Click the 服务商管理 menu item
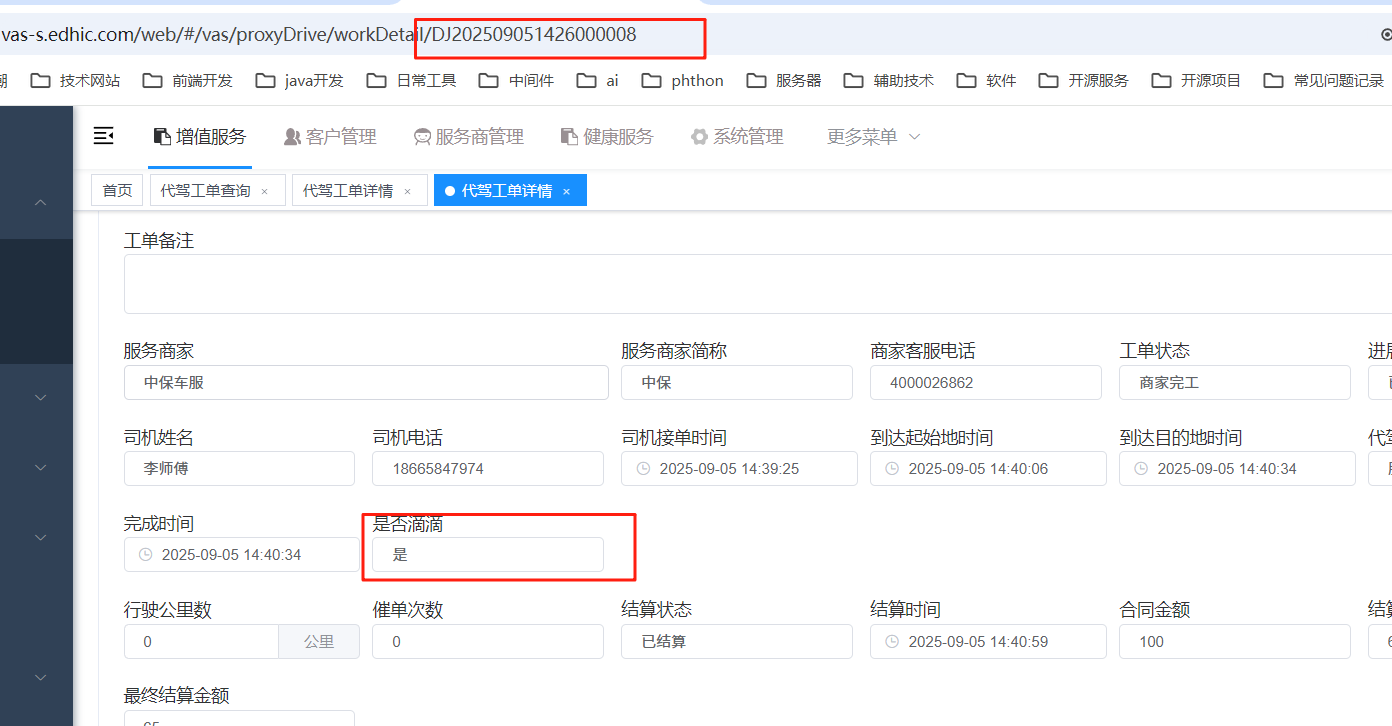 click(x=468, y=137)
